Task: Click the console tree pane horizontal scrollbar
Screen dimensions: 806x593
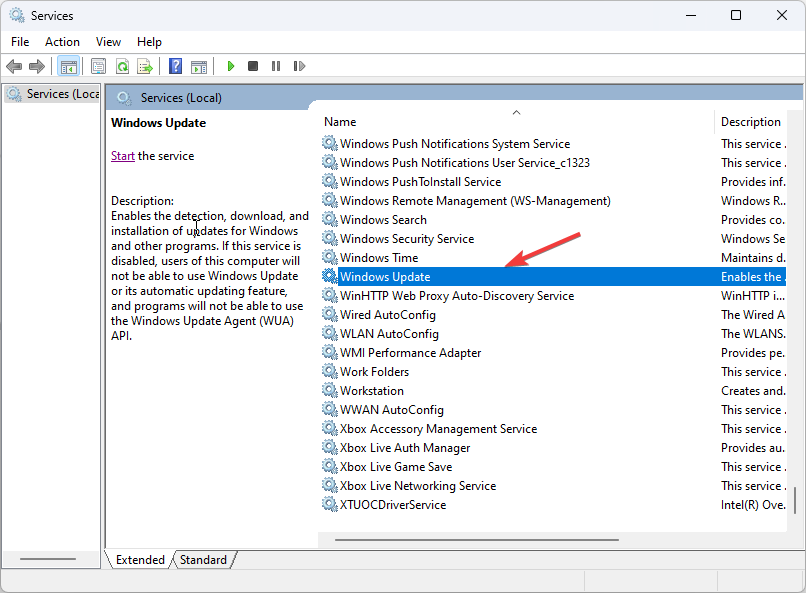Action: (x=48, y=559)
